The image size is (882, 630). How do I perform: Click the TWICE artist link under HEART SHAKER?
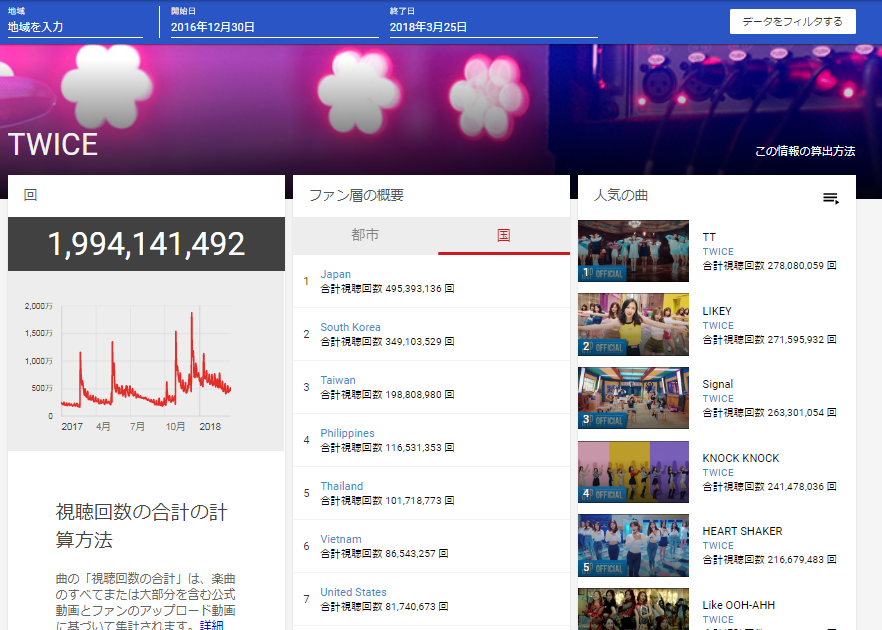[718, 546]
